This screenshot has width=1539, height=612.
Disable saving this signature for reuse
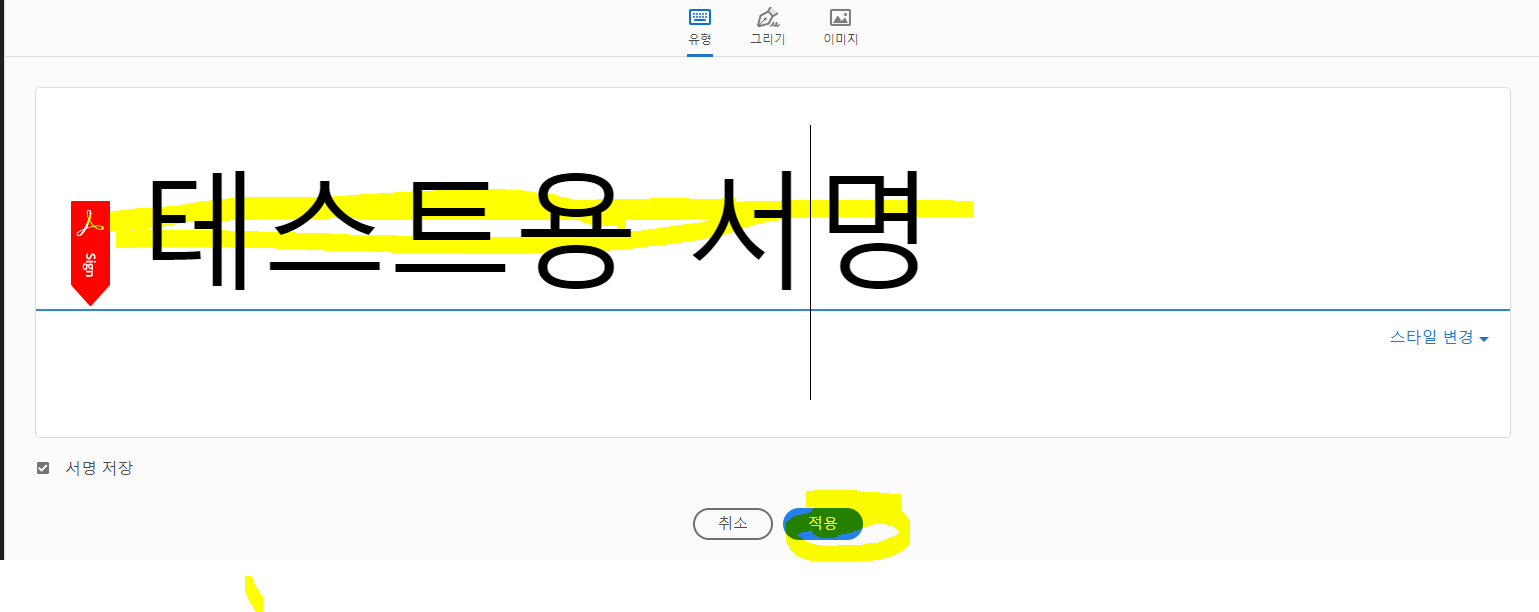(x=43, y=467)
